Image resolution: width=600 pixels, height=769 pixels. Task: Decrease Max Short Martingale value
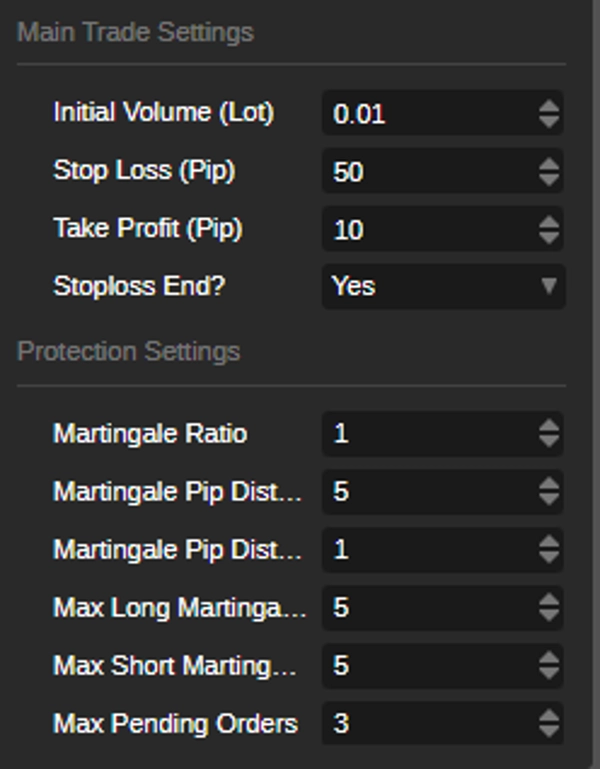(x=548, y=674)
